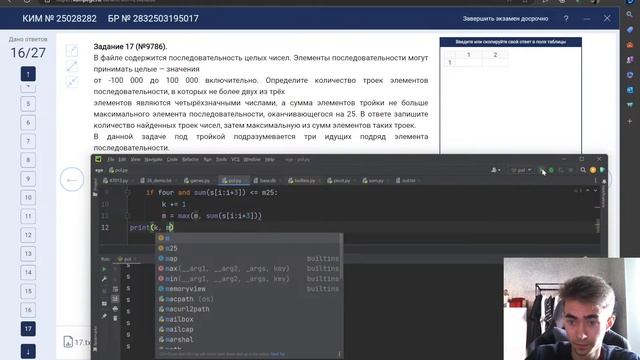
Task: Open the Tools menu in PyCharm
Action: tap(221, 160)
